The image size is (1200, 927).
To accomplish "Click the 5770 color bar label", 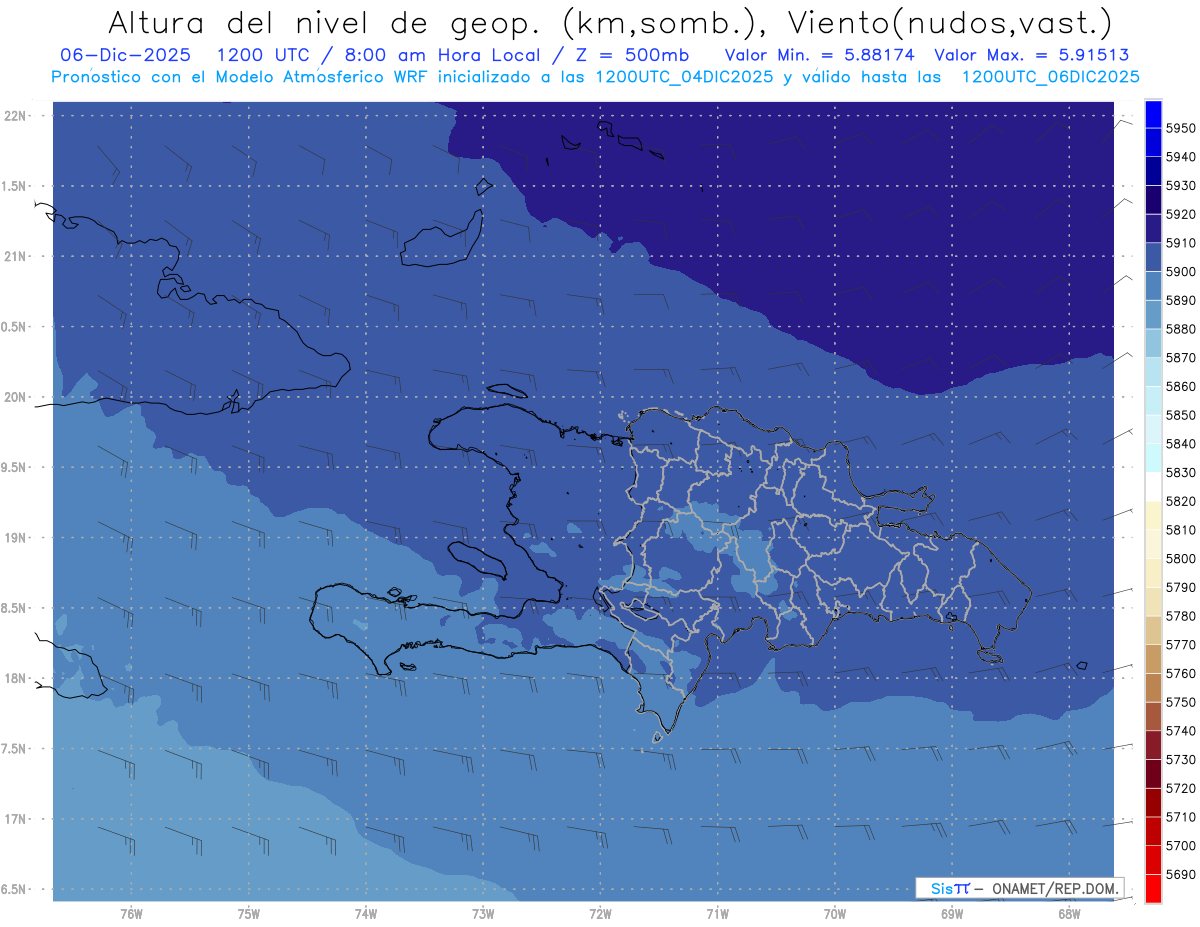I will [1182, 645].
